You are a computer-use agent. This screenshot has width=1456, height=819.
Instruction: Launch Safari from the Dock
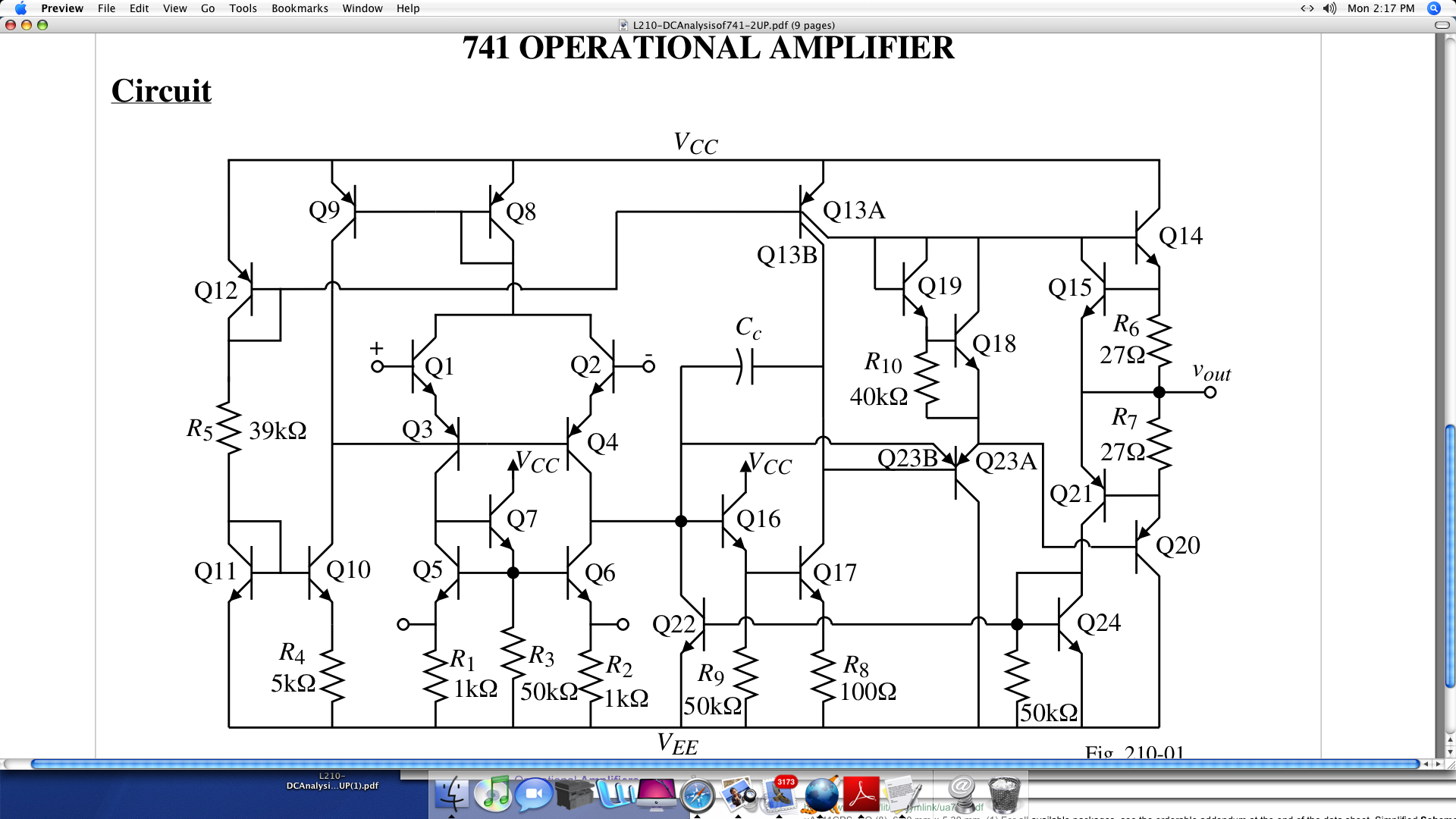[697, 795]
